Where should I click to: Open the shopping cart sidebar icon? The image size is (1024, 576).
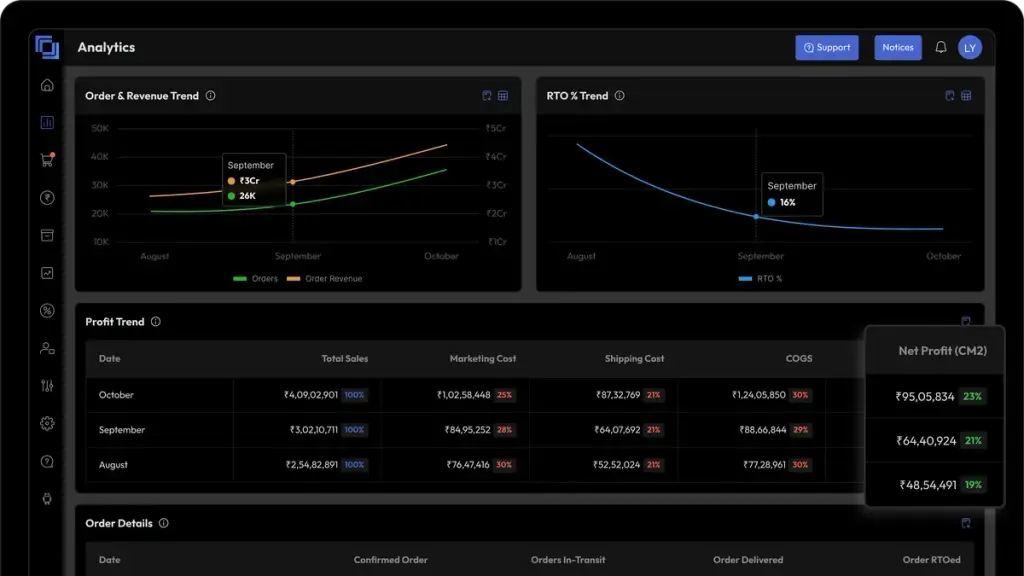click(47, 160)
